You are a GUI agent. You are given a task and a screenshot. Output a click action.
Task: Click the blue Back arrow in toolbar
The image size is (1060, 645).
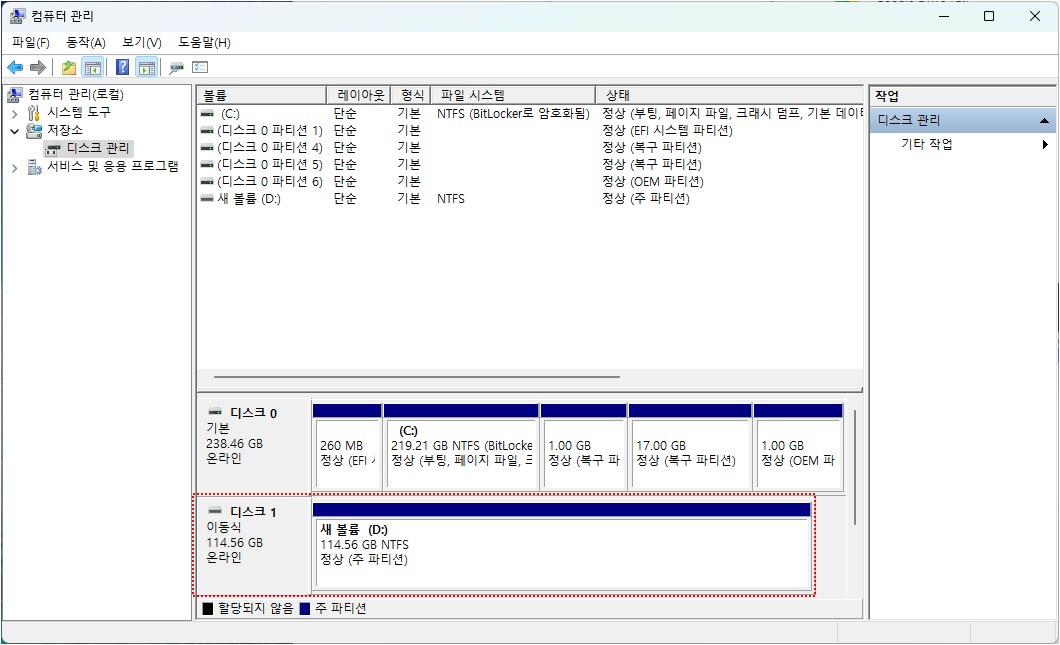(15, 68)
